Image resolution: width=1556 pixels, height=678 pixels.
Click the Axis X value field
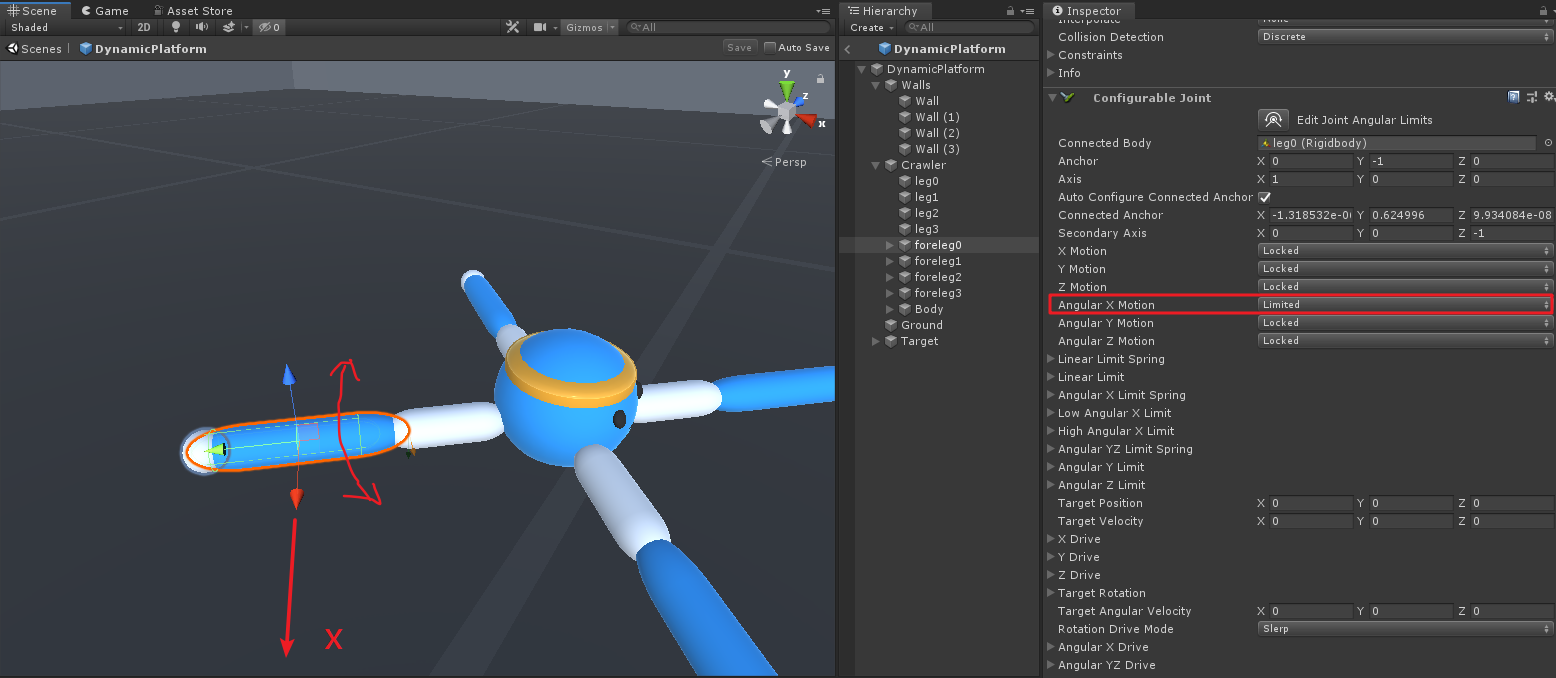(x=1311, y=179)
